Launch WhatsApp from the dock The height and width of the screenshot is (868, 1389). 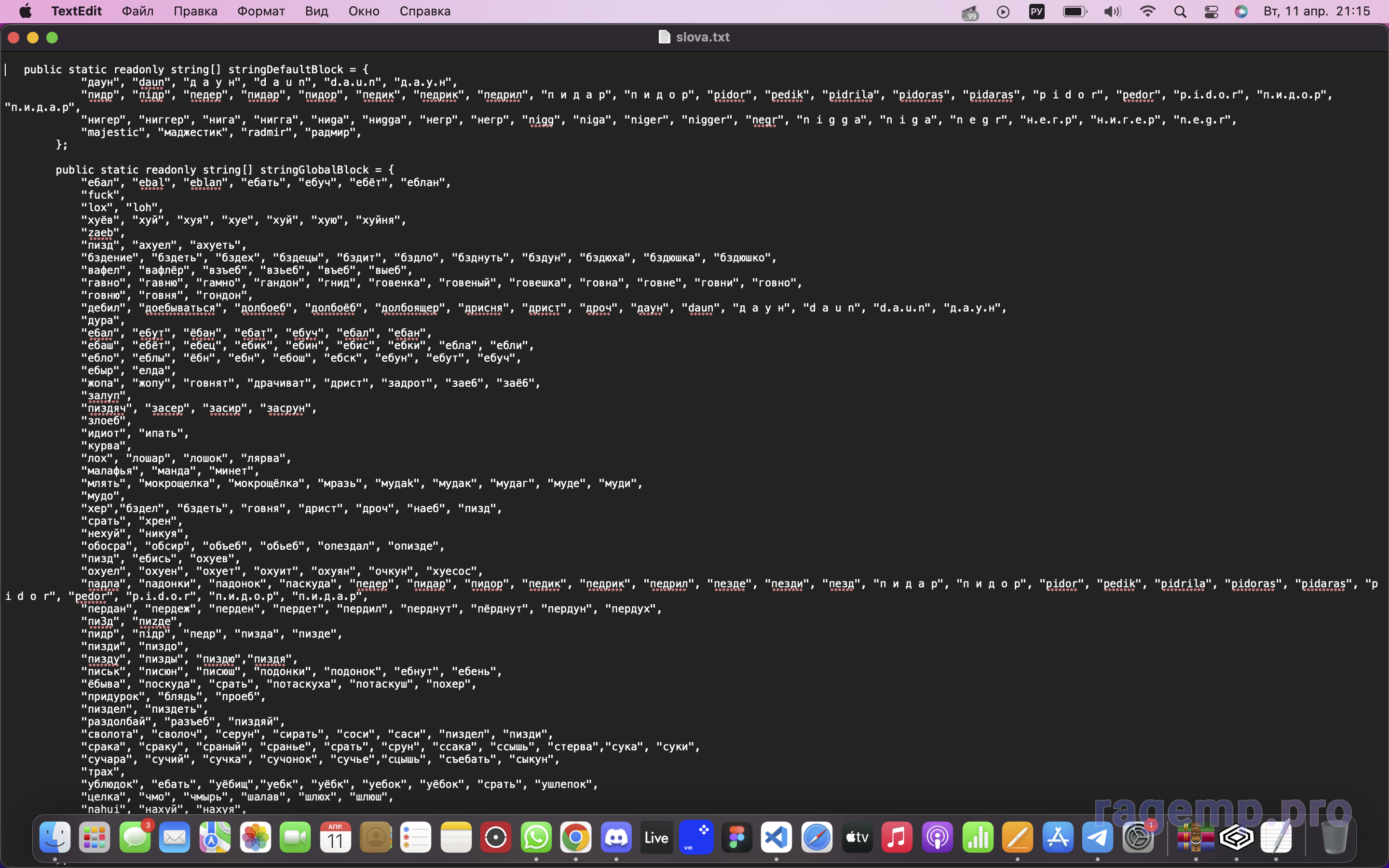[536, 838]
